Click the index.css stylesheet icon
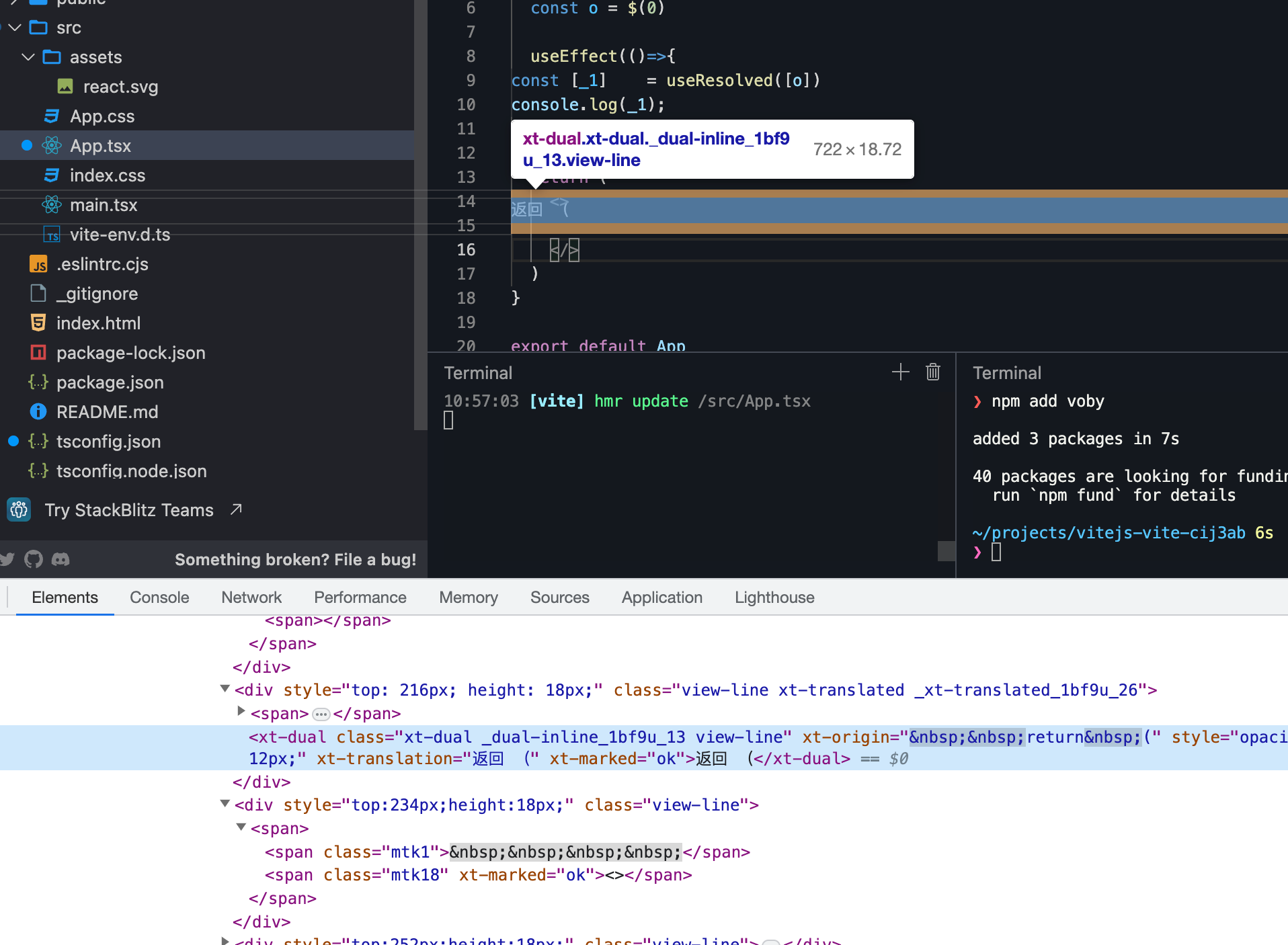The image size is (1288, 945). pyautogui.click(x=52, y=175)
